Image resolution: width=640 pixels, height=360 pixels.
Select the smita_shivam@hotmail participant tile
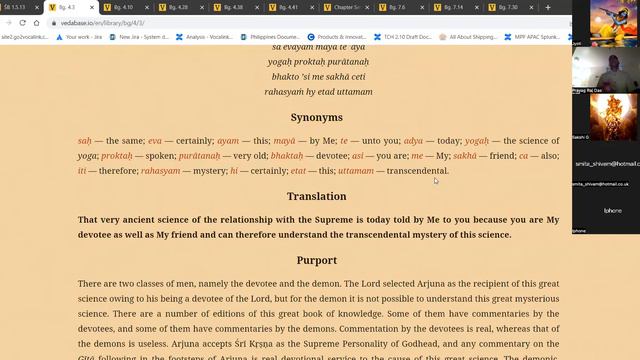[x=606, y=164]
